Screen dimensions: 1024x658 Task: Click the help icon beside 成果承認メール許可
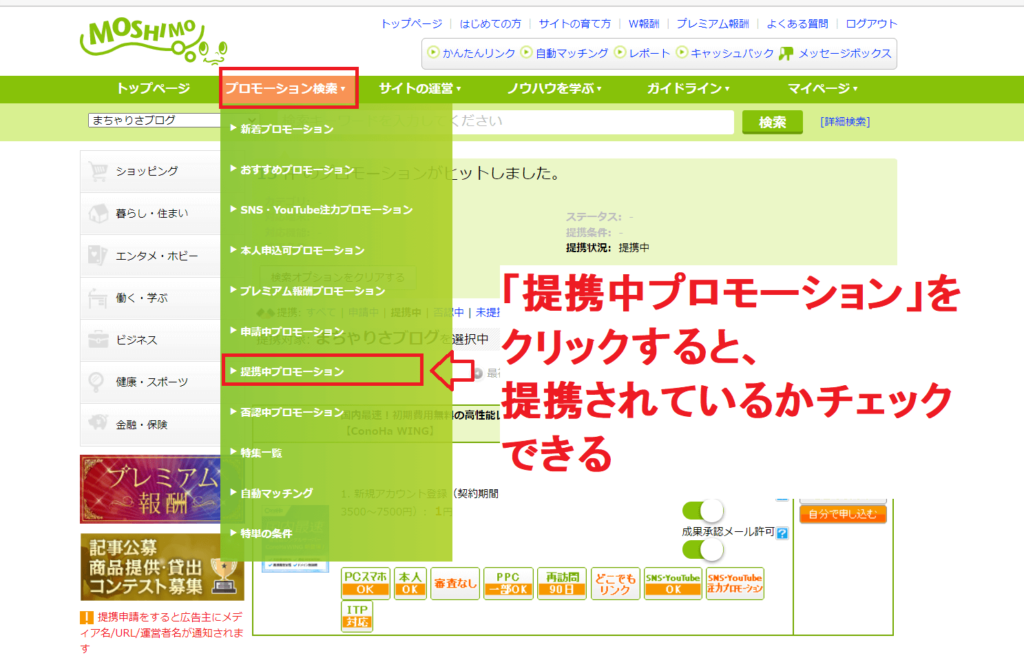pos(782,533)
